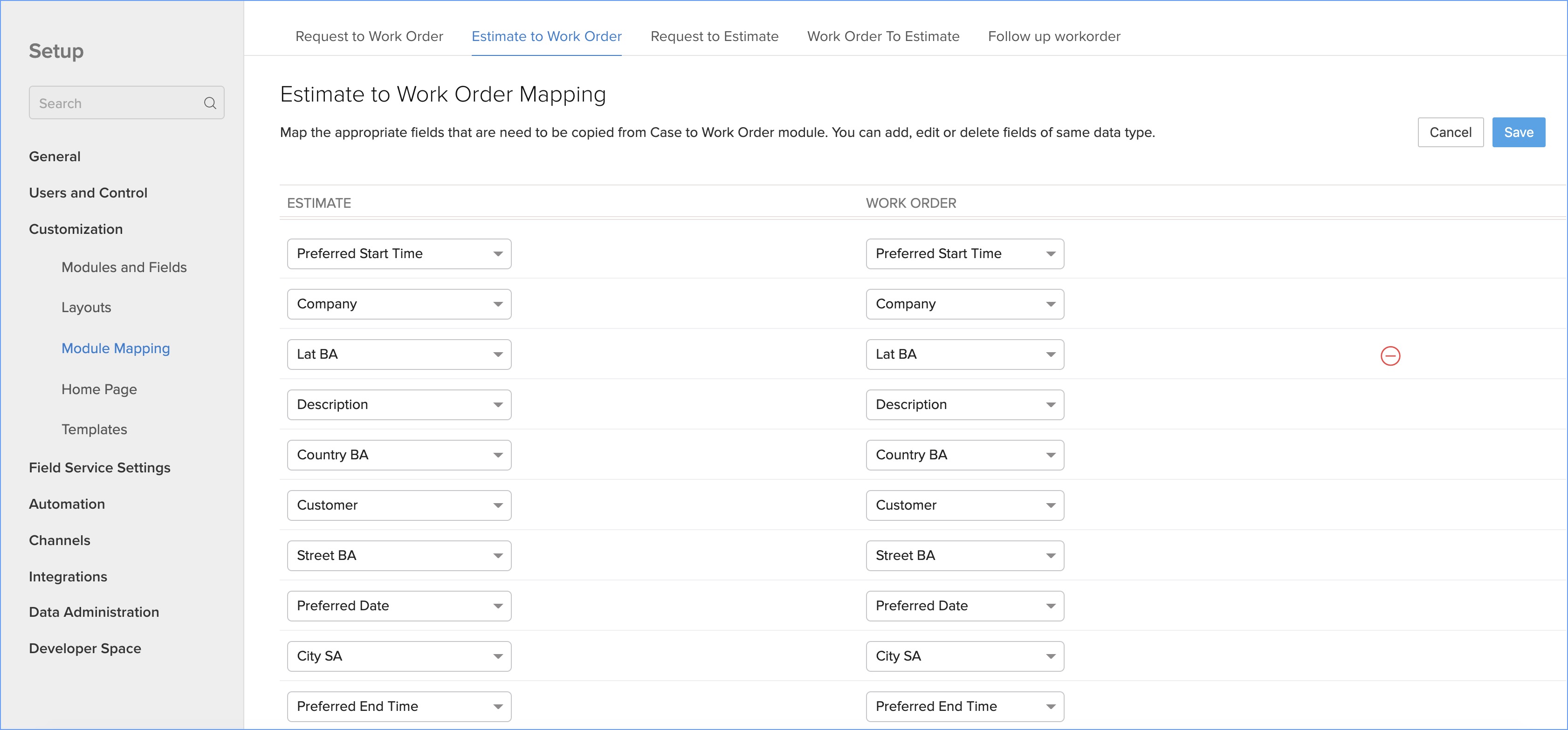Open Estimate Description field dropdown
This screenshot has width=1568, height=730.
pos(399,404)
